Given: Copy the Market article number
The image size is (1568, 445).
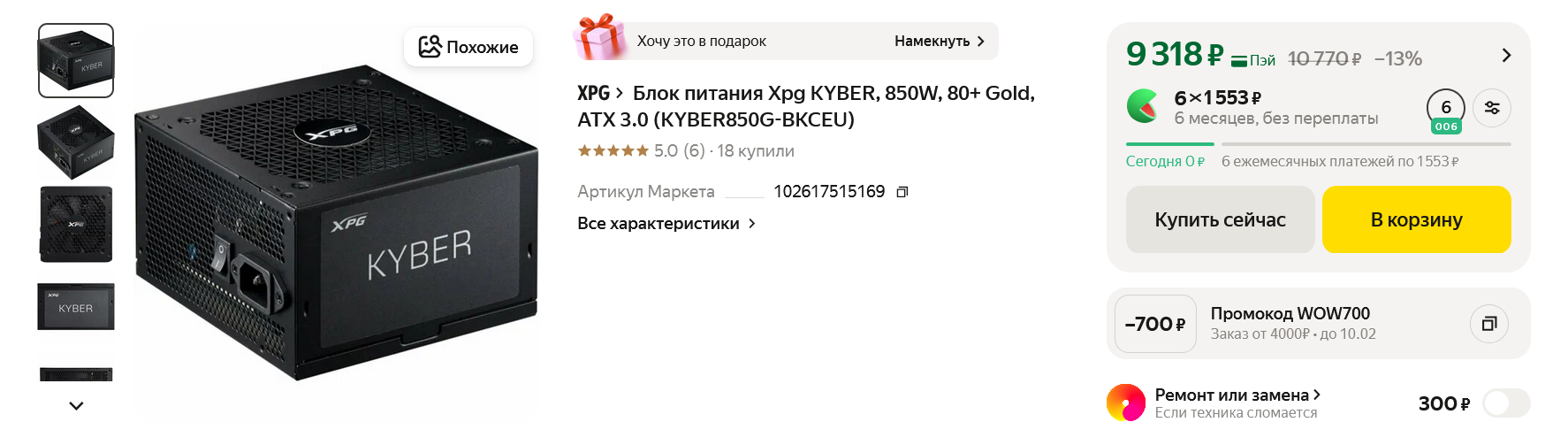Looking at the screenshot, I should coord(902,192).
